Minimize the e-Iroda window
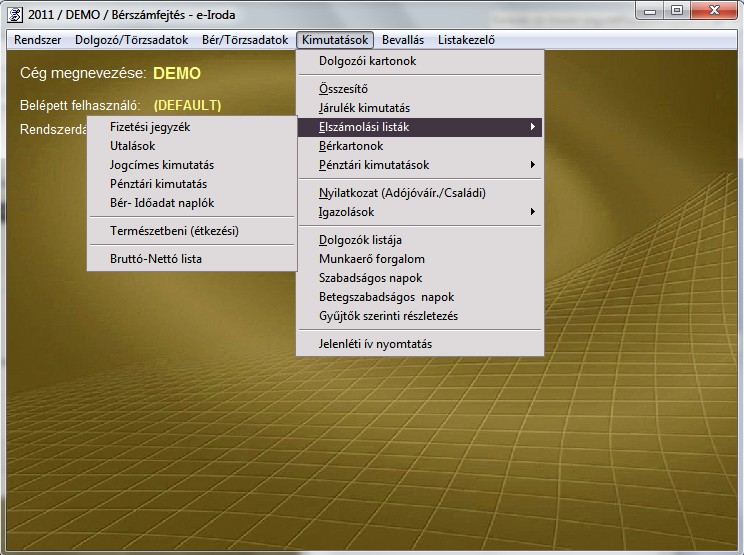 [653, 10]
